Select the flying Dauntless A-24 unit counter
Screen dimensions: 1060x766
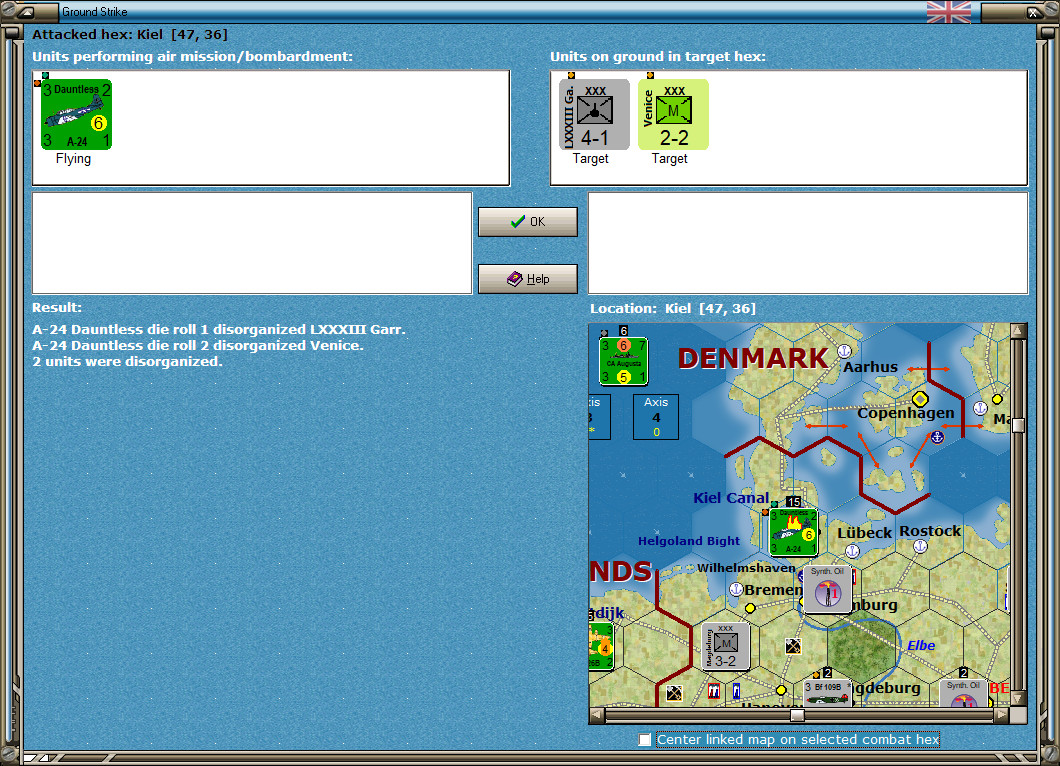click(76, 114)
